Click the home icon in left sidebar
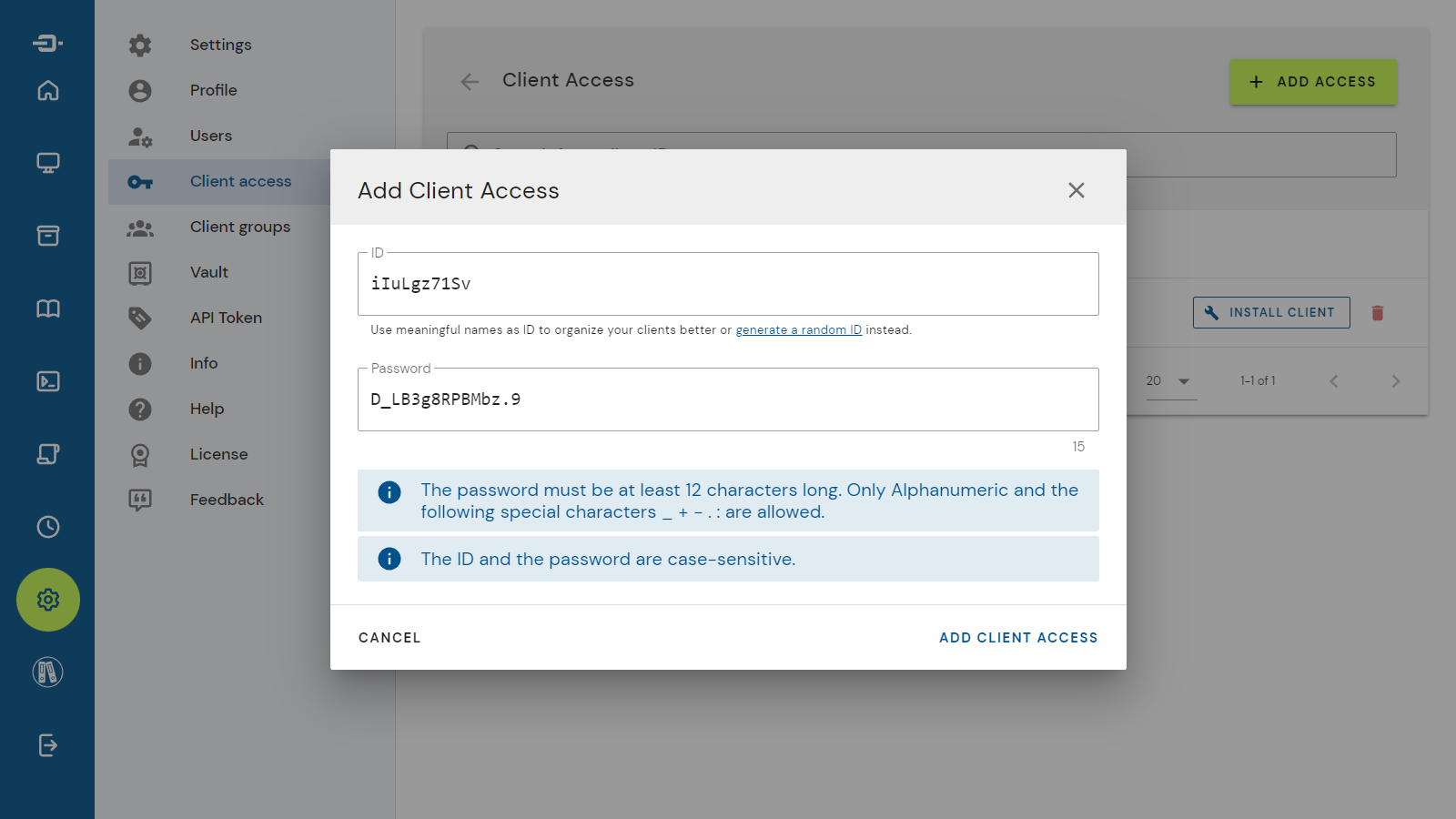 tap(48, 90)
